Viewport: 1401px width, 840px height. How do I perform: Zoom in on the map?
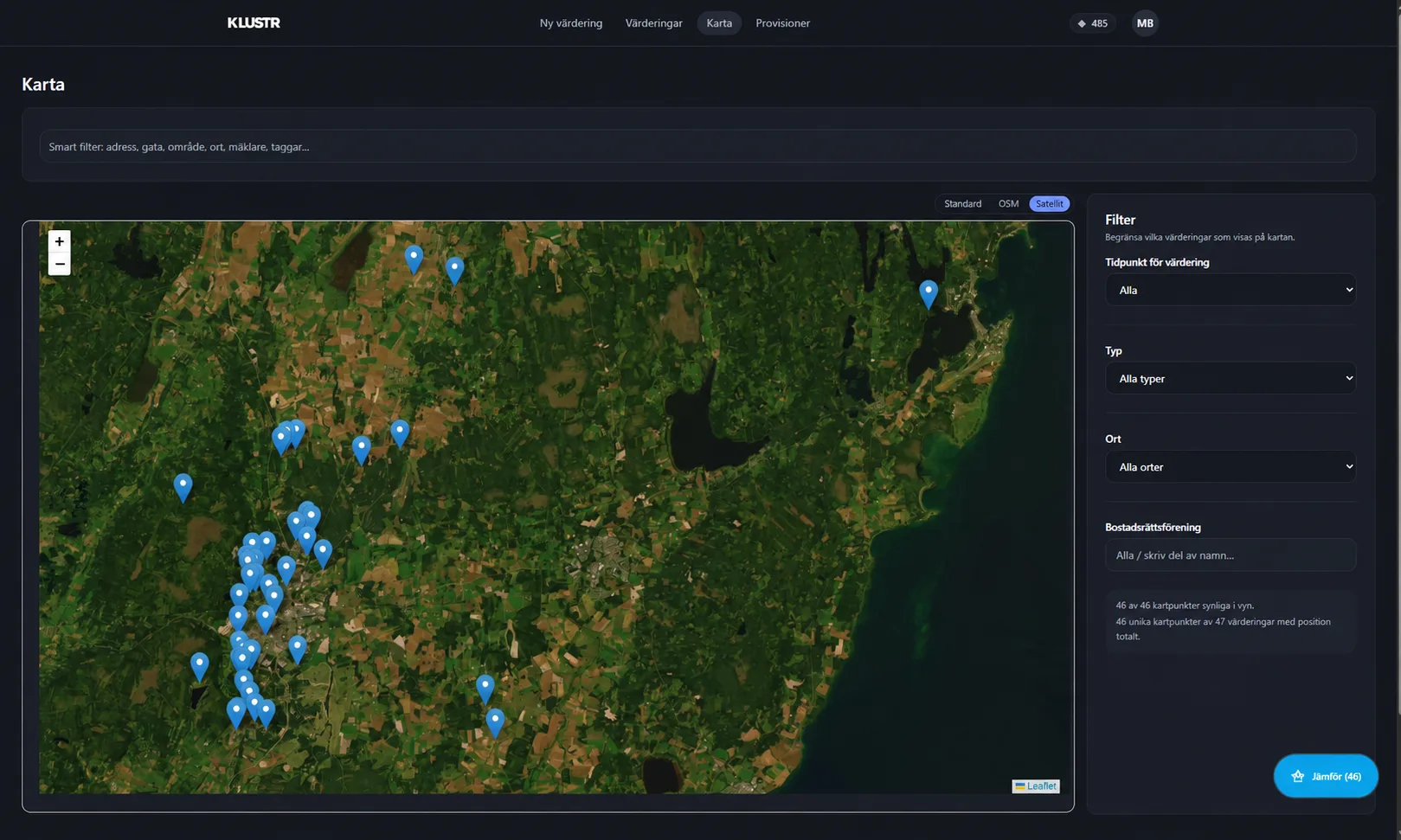(x=59, y=241)
